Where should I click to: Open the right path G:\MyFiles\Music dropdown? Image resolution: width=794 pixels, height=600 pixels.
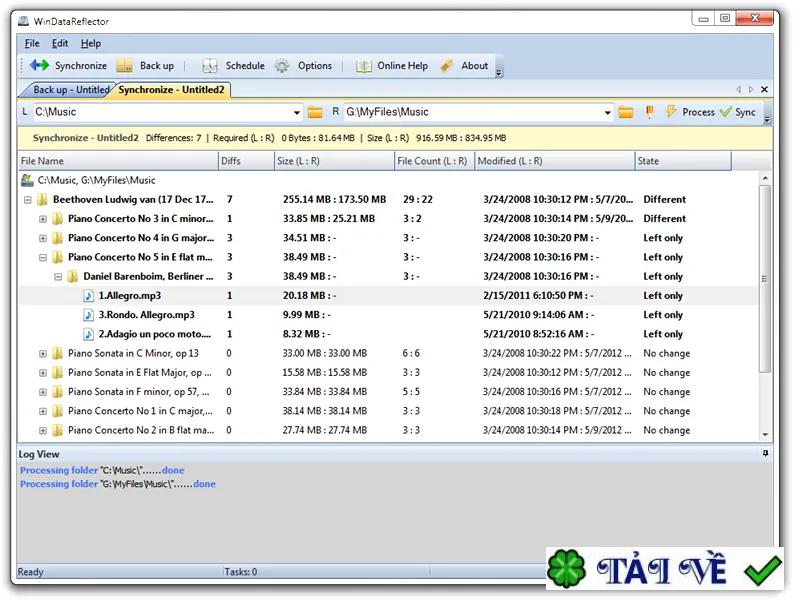click(x=608, y=112)
